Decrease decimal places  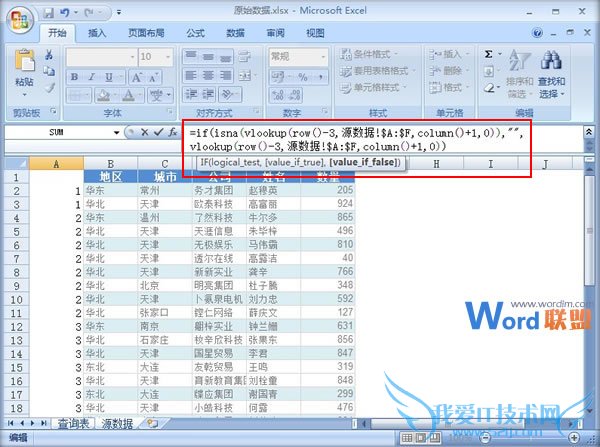295,95
